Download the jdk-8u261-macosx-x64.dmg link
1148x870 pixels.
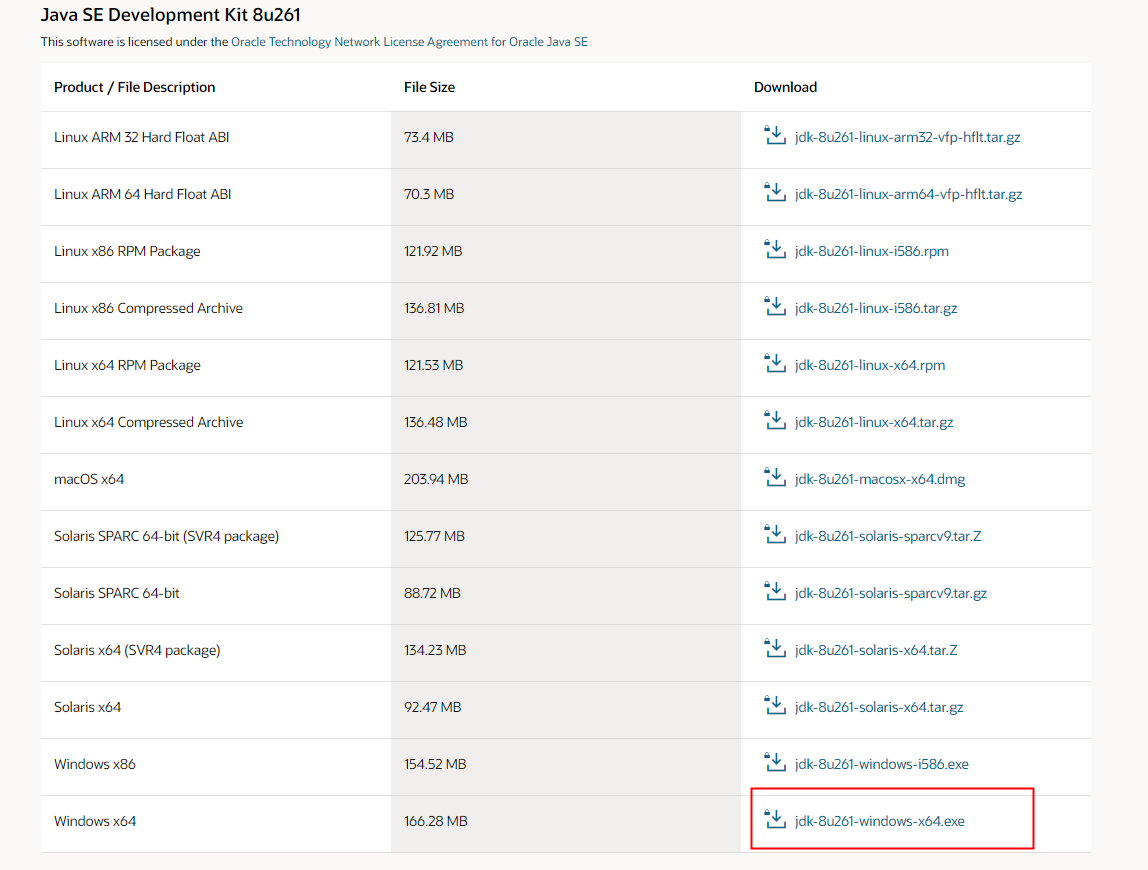[880, 480]
